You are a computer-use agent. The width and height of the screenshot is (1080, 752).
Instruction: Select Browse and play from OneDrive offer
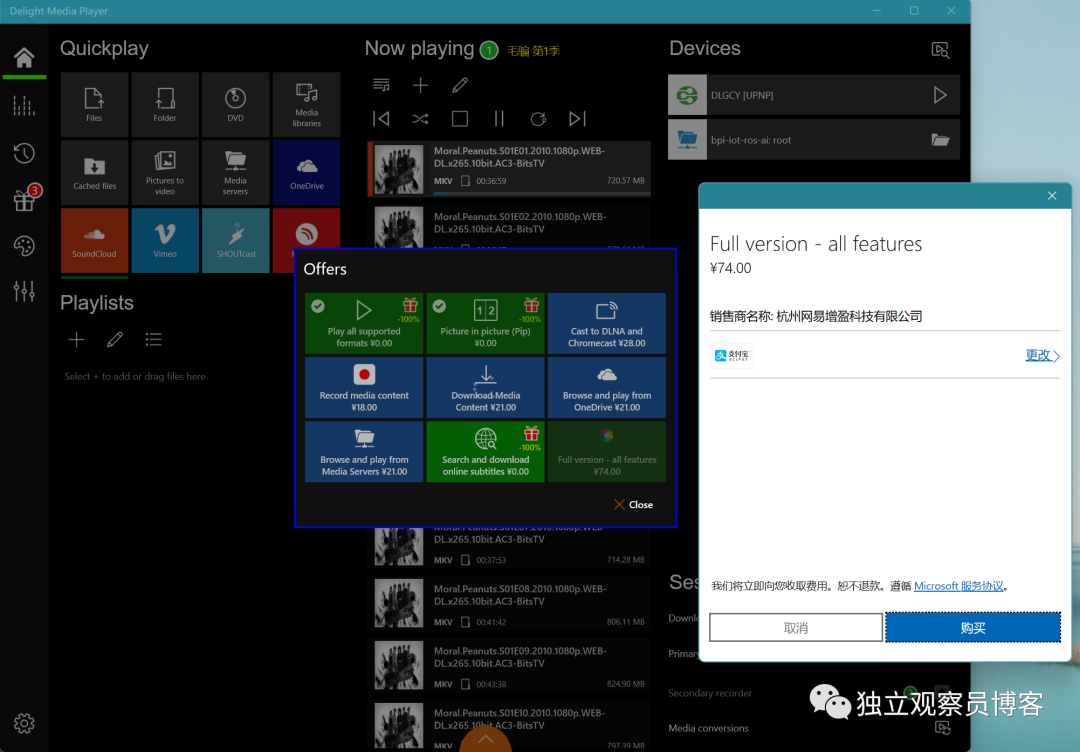coord(606,387)
